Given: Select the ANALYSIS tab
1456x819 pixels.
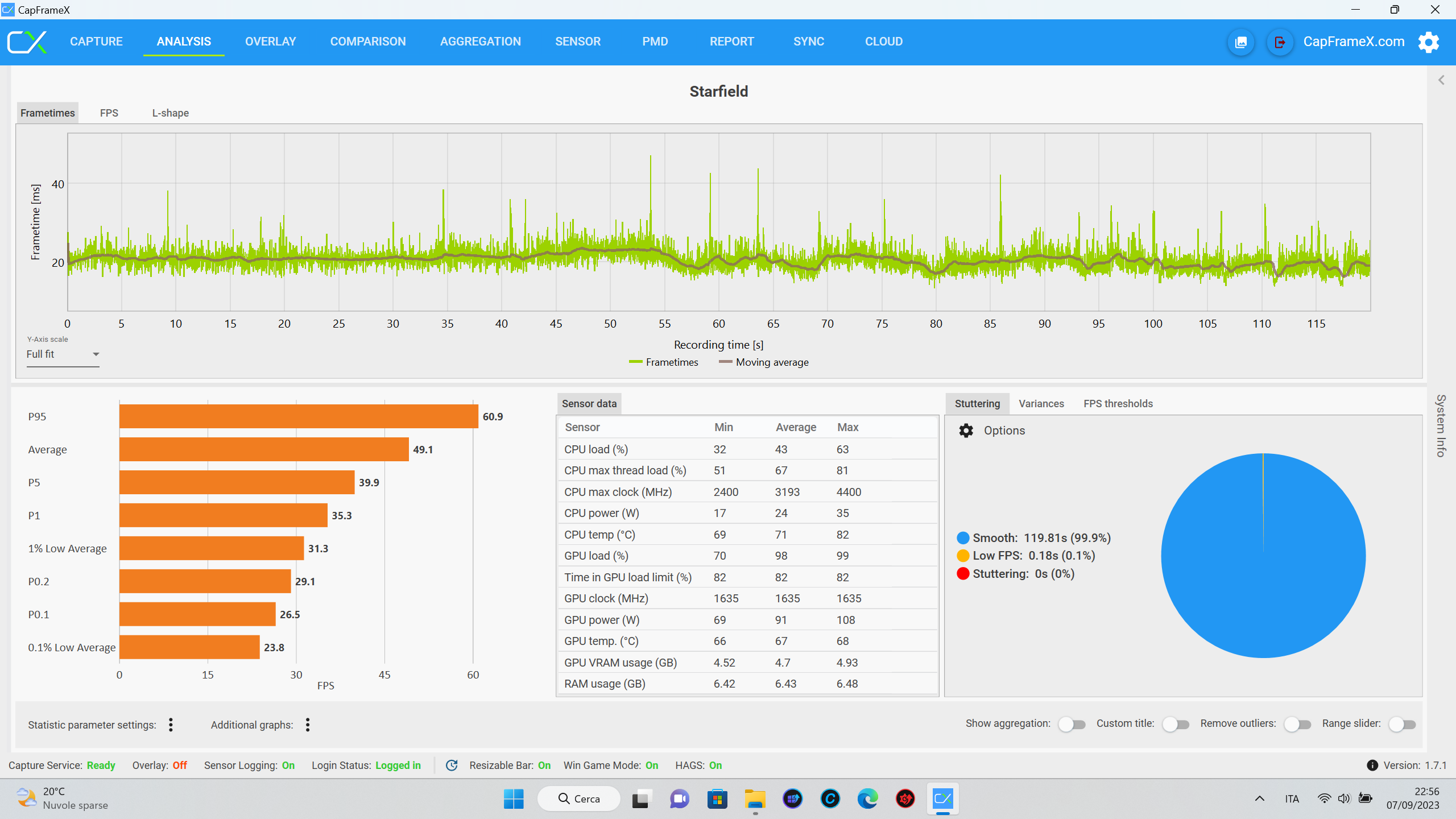Looking at the screenshot, I should pyautogui.click(x=184, y=42).
